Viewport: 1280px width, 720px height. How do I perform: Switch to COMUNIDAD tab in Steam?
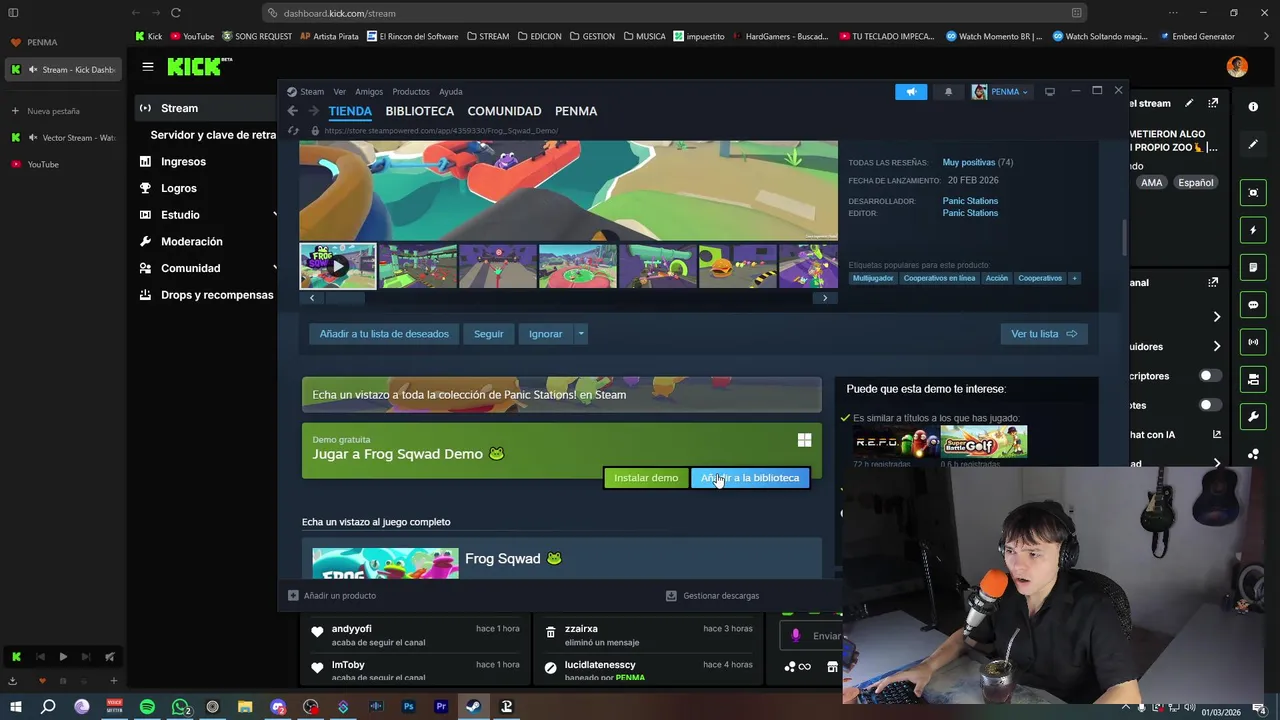click(x=504, y=111)
